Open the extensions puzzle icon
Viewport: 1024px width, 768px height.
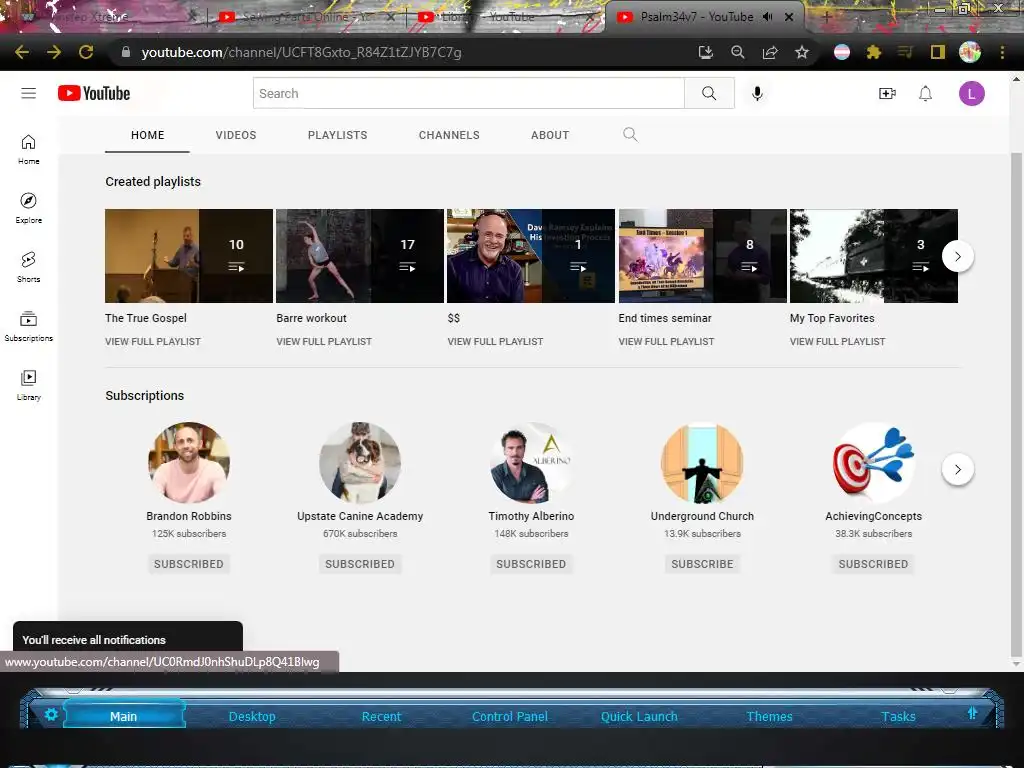(874, 52)
